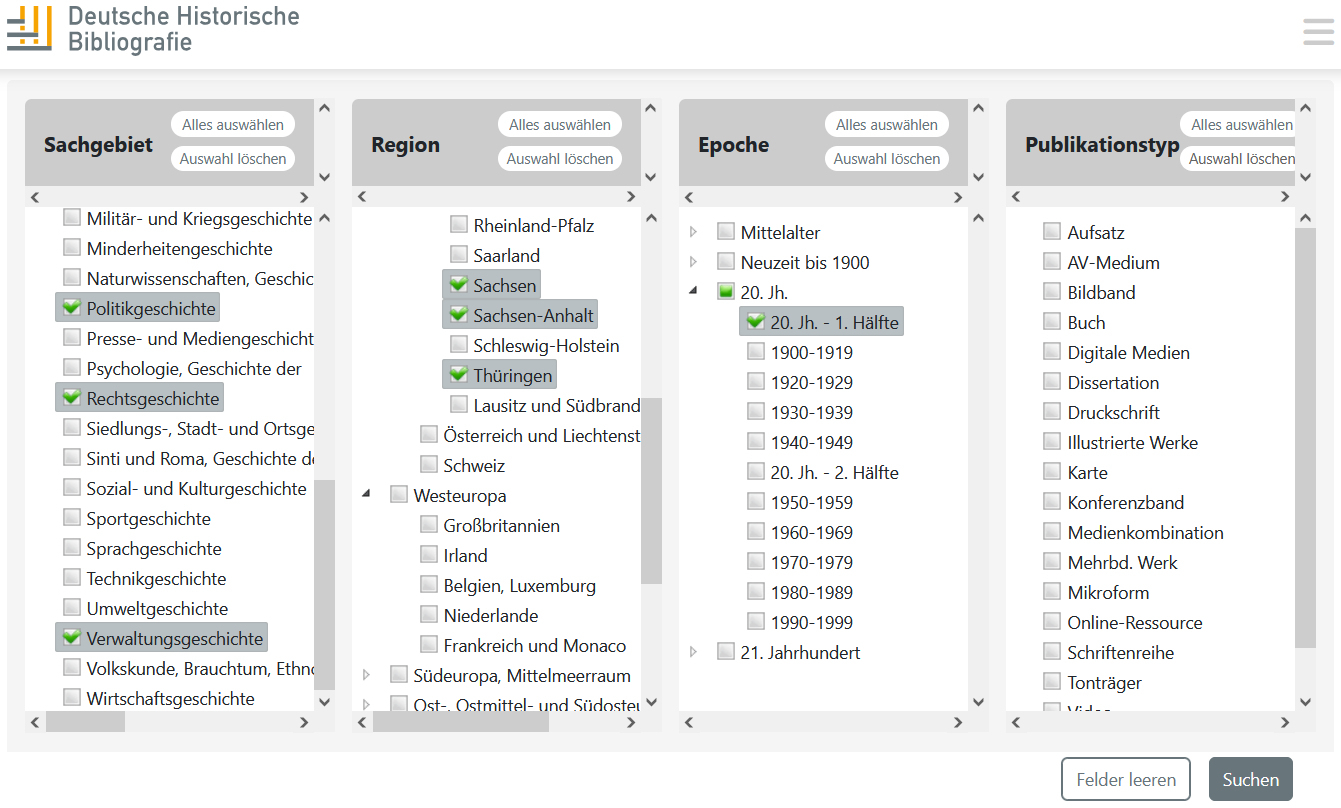
Task: Click left scroll arrow under Region header
Action: pos(362,197)
